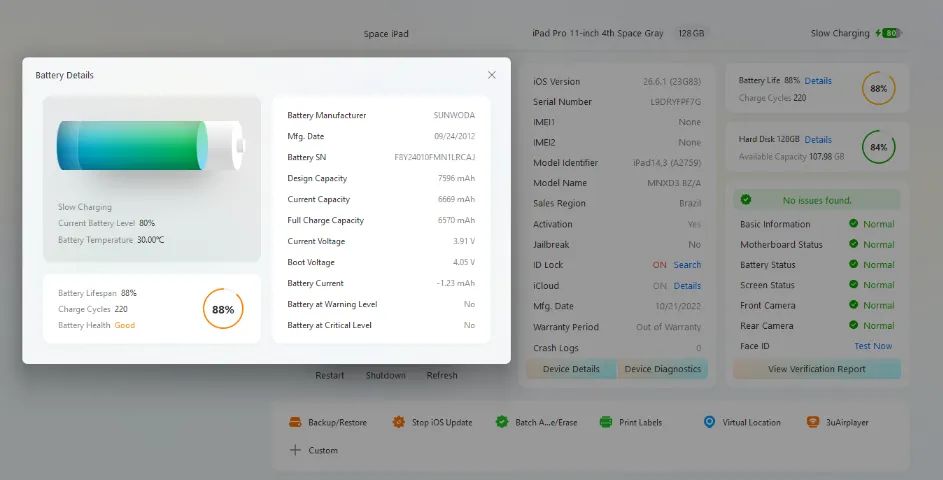The height and width of the screenshot is (480, 943).
Task: Click the check icon for Screen Status
Action: [853, 285]
